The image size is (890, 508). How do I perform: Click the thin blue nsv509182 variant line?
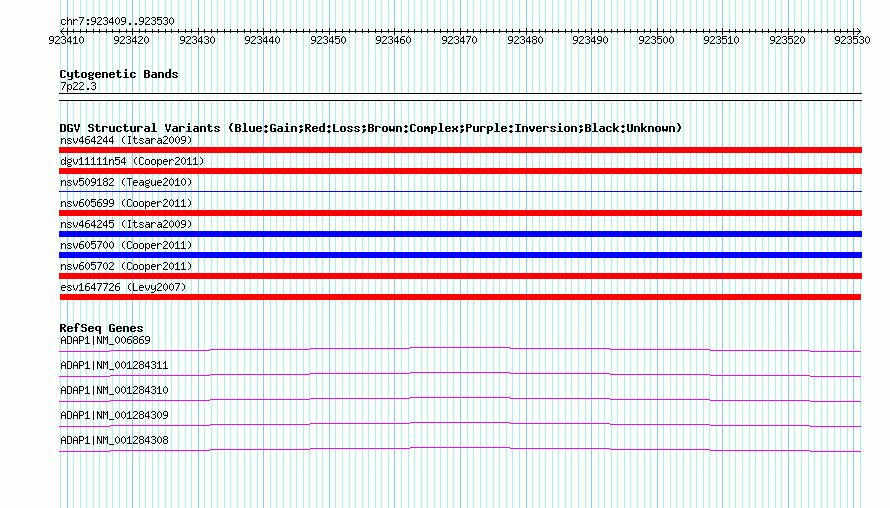point(460,191)
